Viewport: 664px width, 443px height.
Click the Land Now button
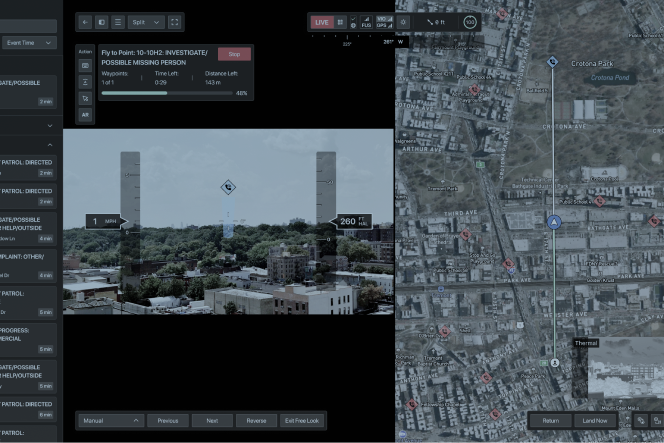(594, 421)
